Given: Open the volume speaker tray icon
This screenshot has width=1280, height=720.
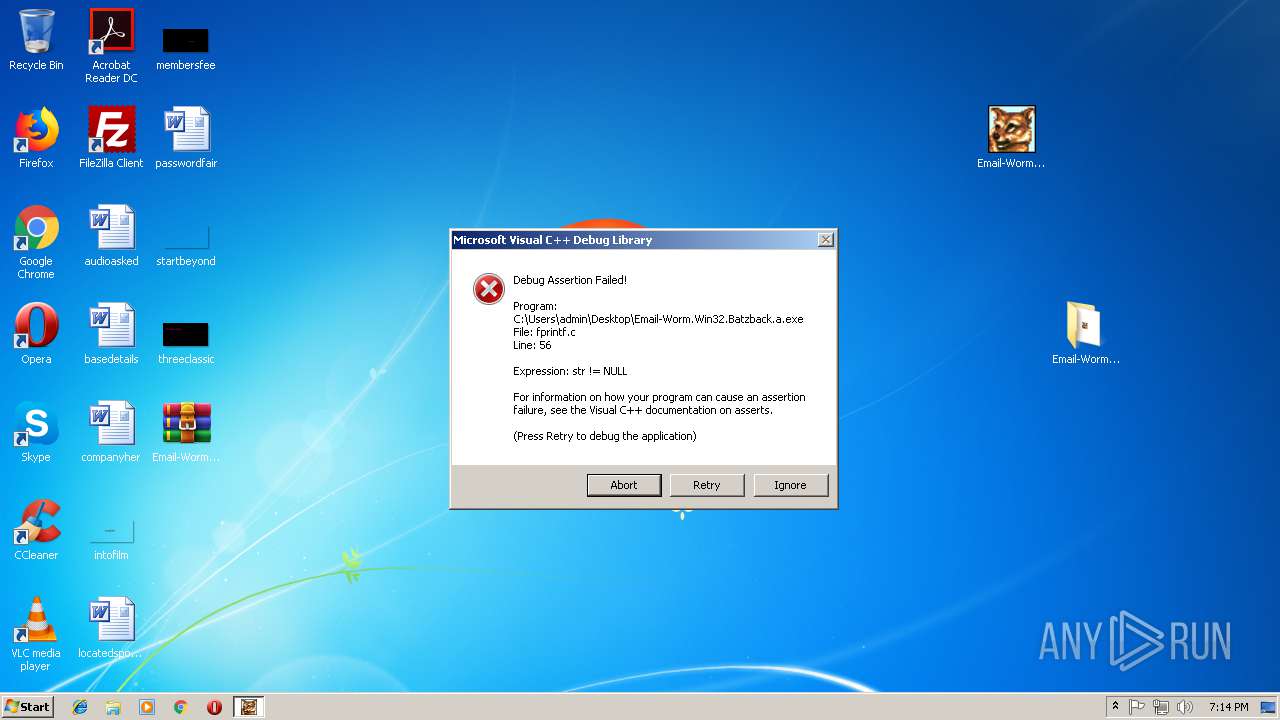Looking at the screenshot, I should 1185,707.
